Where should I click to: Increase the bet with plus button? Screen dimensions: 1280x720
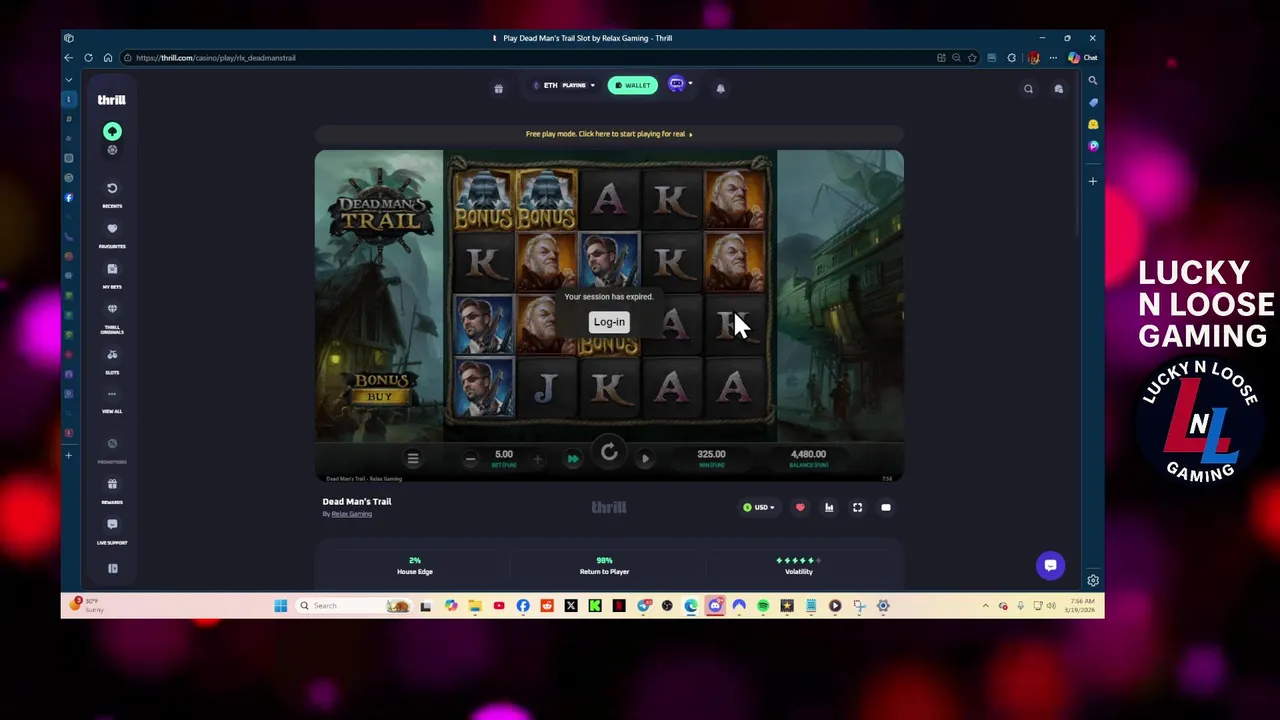coord(537,459)
